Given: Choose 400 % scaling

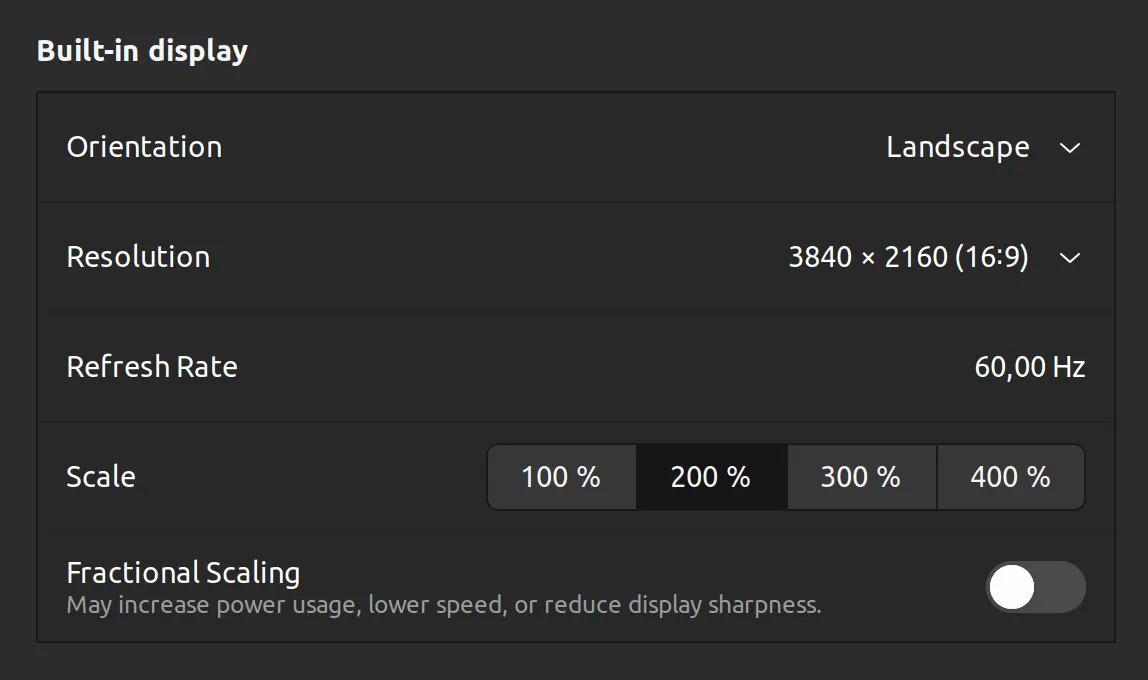Looking at the screenshot, I should tap(1011, 477).
